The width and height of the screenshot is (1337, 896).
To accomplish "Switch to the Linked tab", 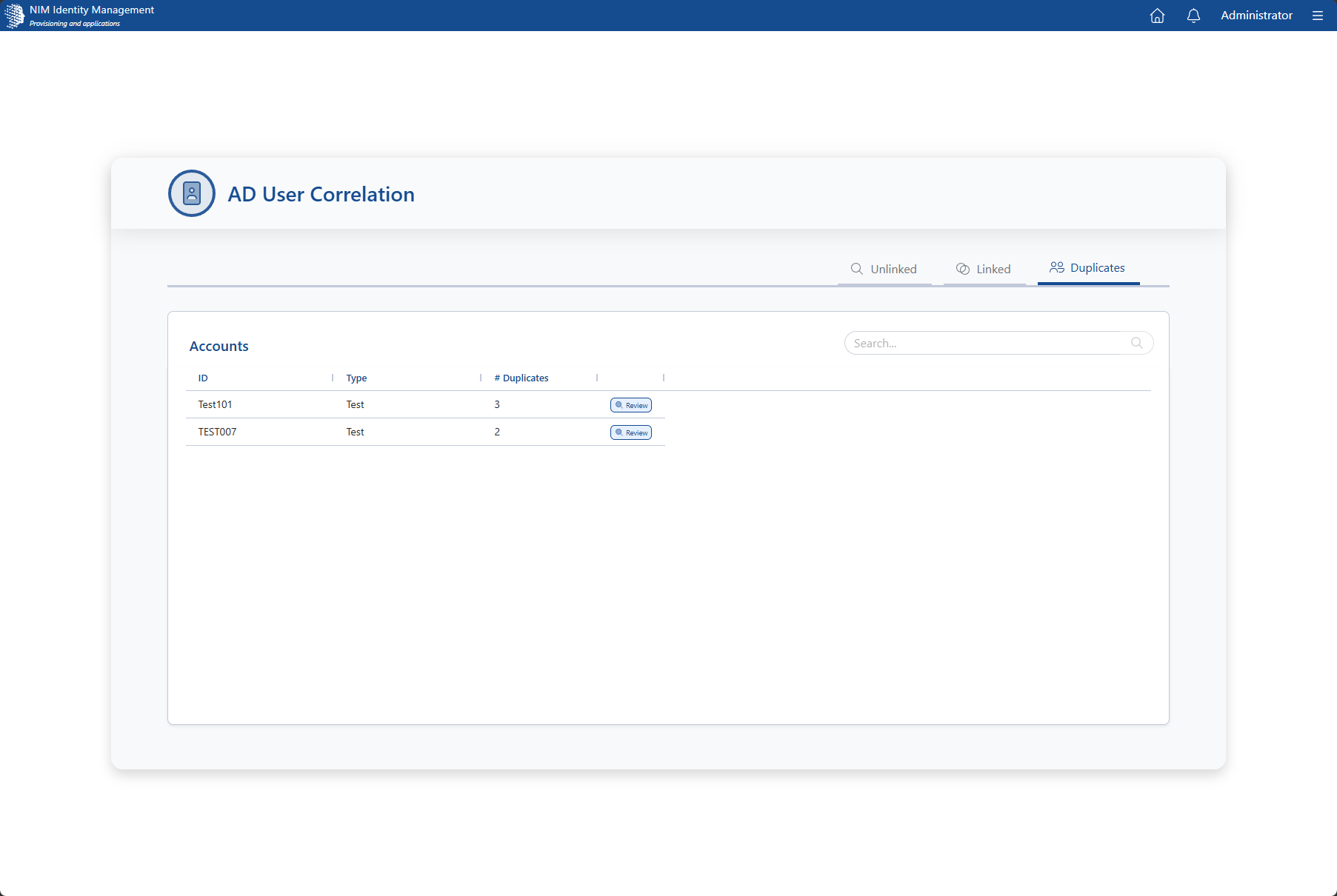I will pyautogui.click(x=984, y=269).
